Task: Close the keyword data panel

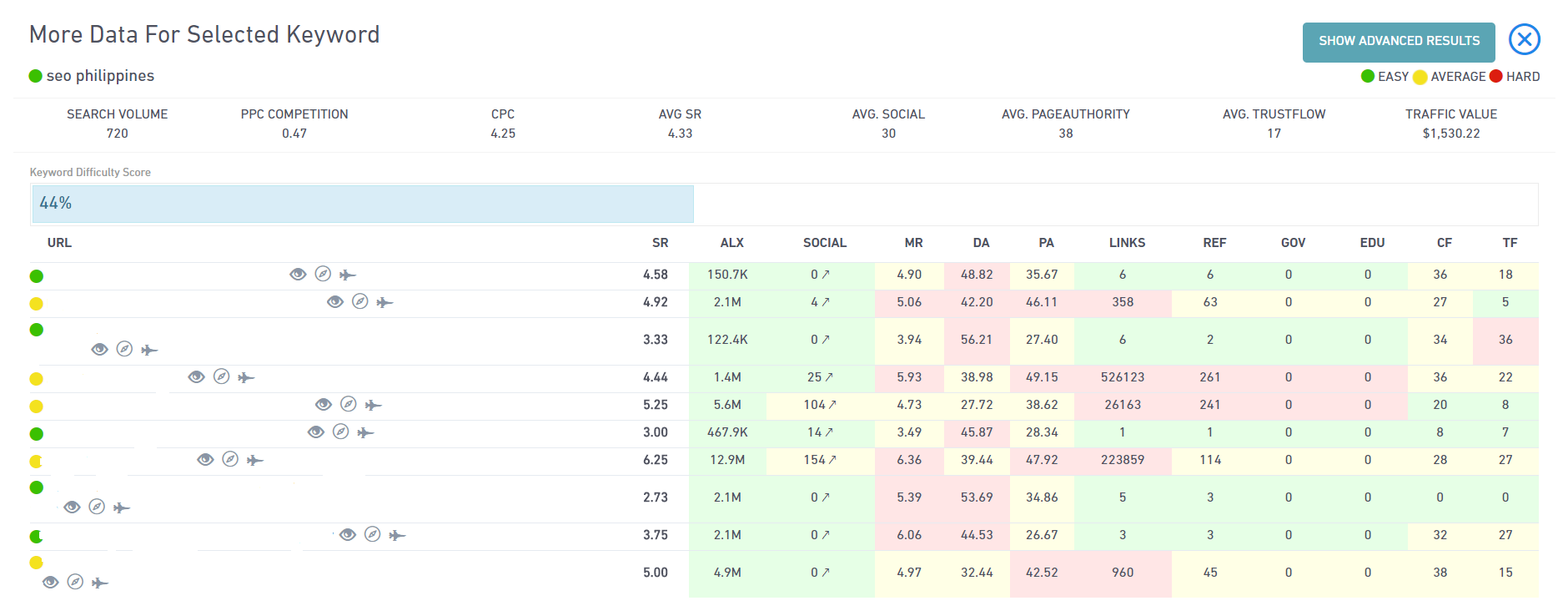Action: [x=1524, y=39]
